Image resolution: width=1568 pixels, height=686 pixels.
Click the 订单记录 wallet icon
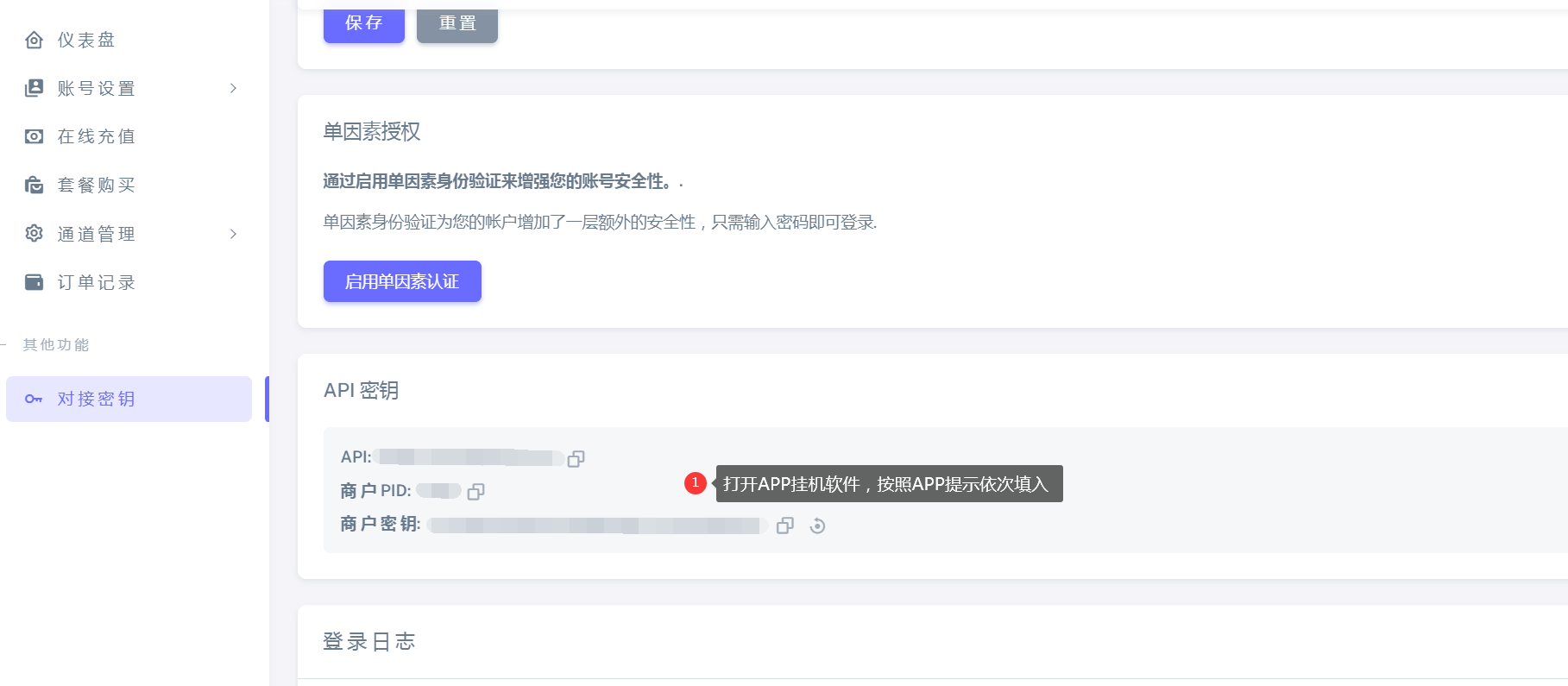pos(34,282)
